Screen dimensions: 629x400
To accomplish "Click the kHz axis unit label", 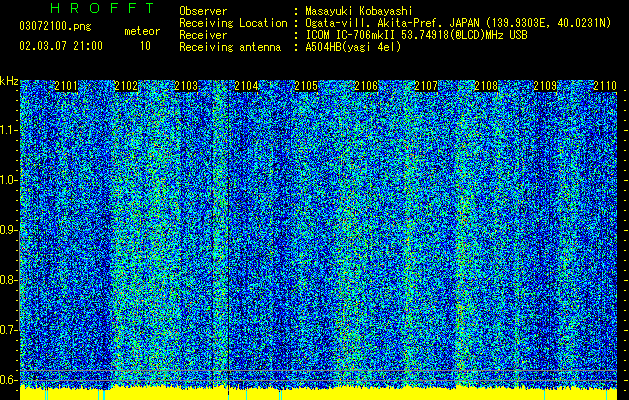I will 9,81.
